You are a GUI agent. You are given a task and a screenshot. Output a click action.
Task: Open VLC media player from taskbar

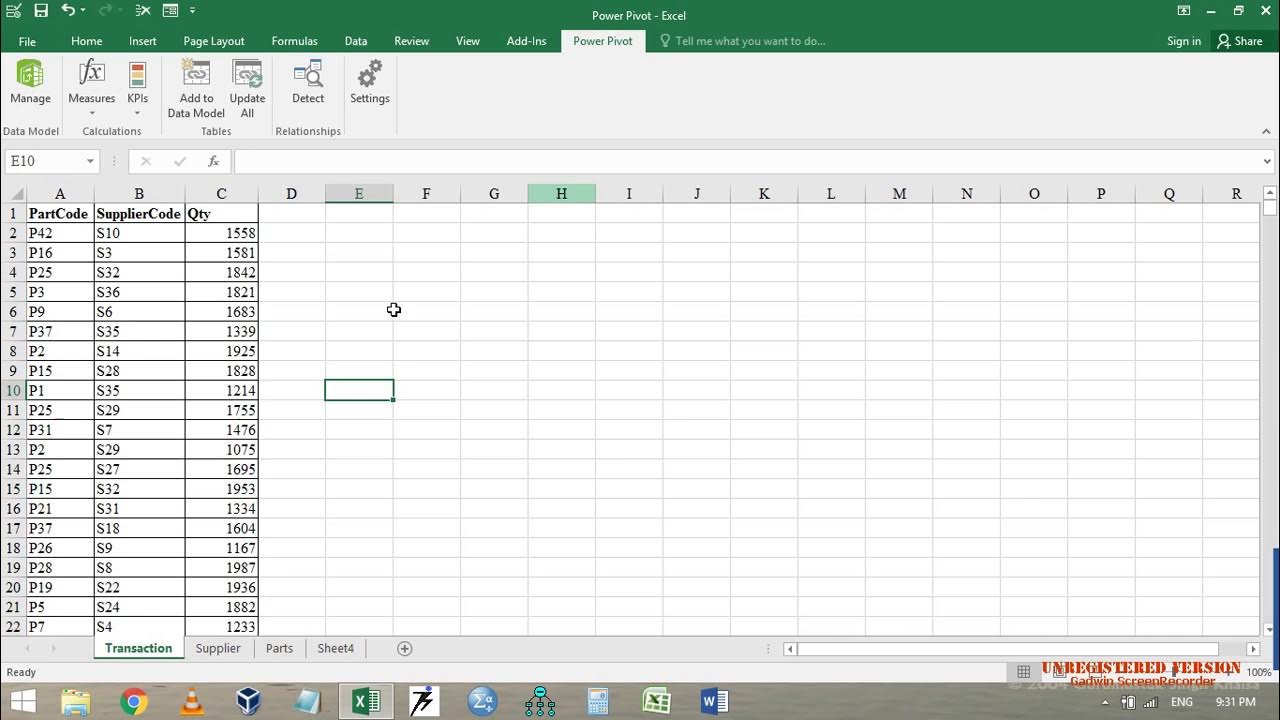pyautogui.click(x=191, y=702)
